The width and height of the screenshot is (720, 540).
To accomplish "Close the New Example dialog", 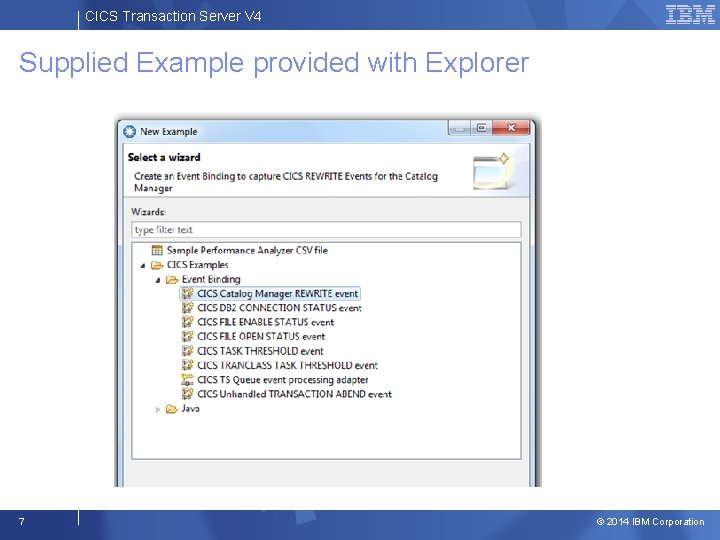I will click(511, 128).
